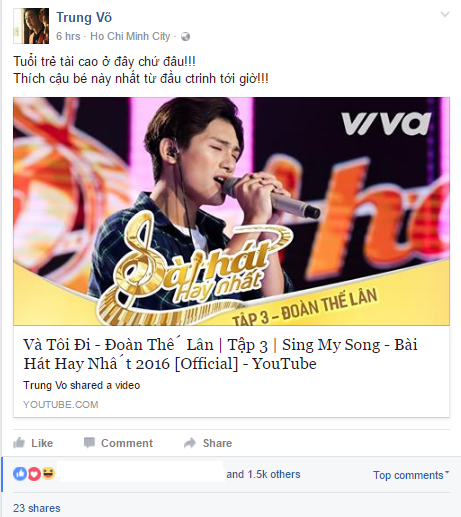Click the public globe privacy icon
Screen dimensions: 461x517
pyautogui.click(x=185, y=36)
